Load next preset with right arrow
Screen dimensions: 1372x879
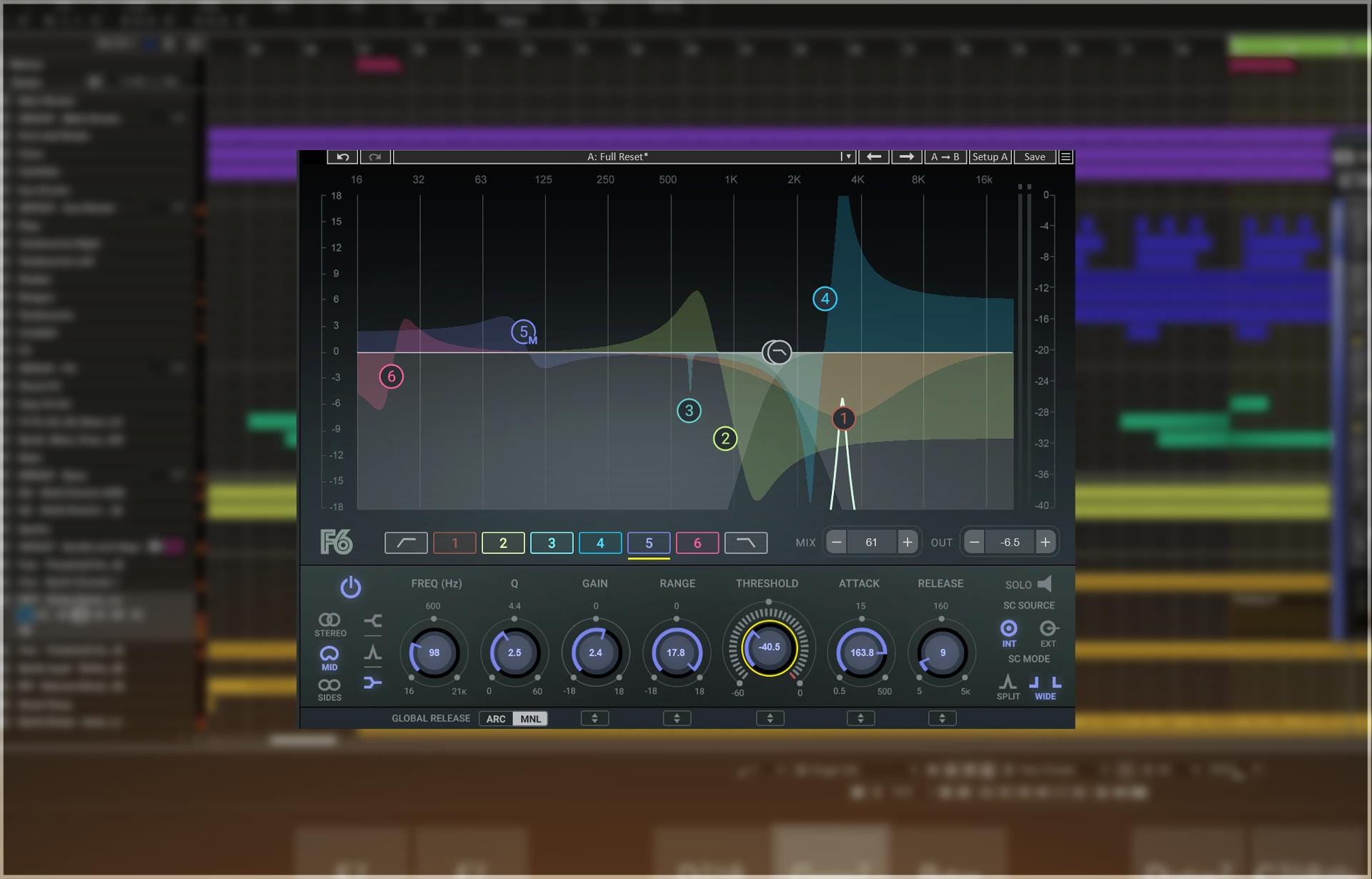[906, 157]
